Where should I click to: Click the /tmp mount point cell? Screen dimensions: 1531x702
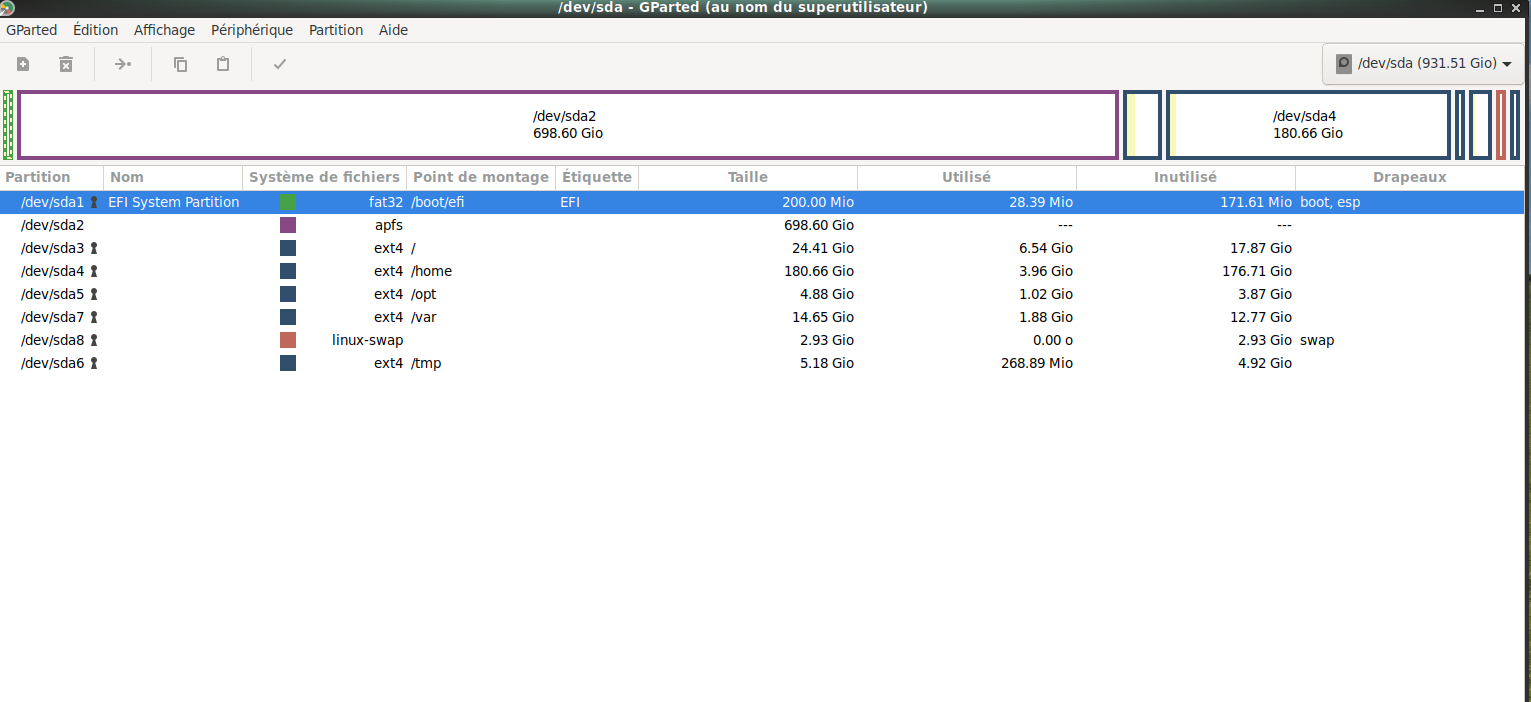point(426,363)
